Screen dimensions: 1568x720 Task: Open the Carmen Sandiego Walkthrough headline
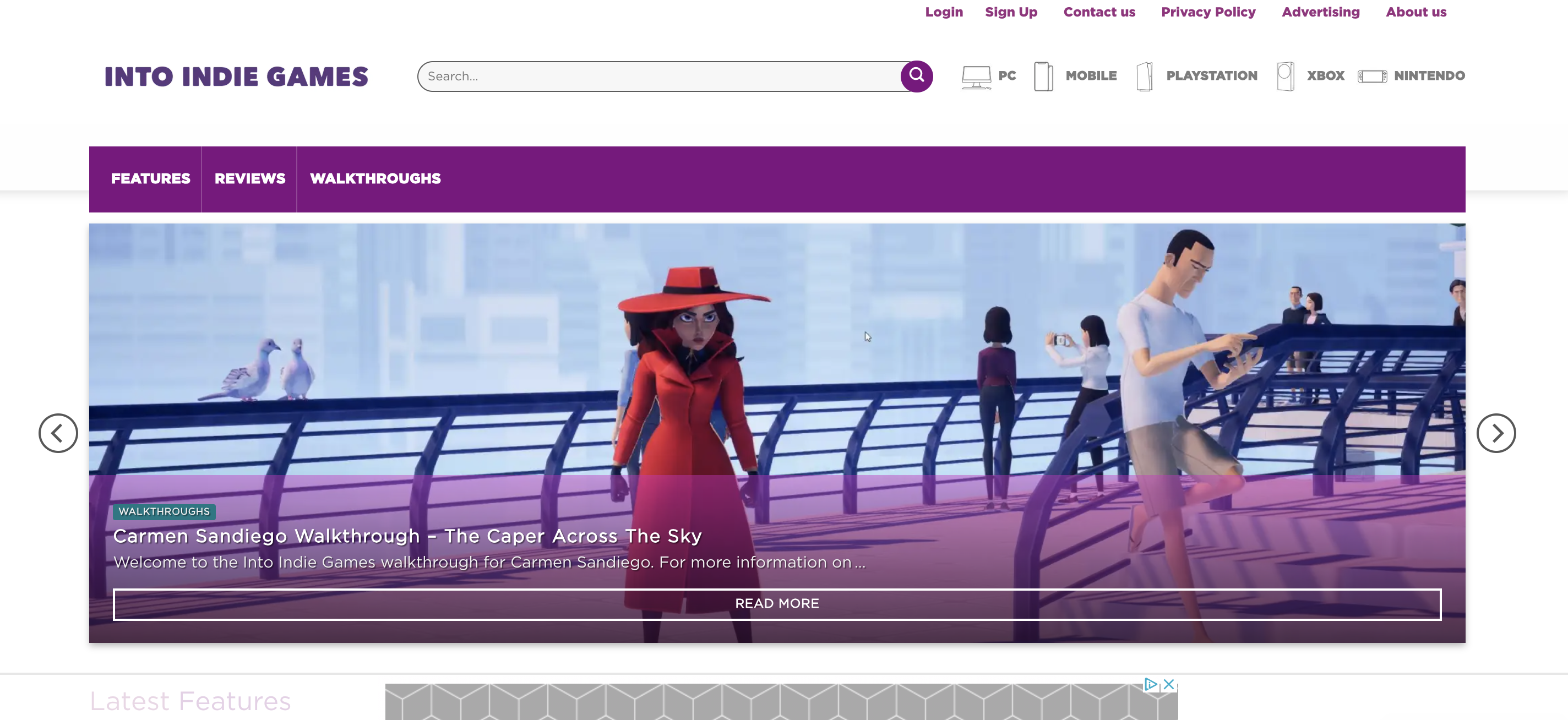point(407,536)
